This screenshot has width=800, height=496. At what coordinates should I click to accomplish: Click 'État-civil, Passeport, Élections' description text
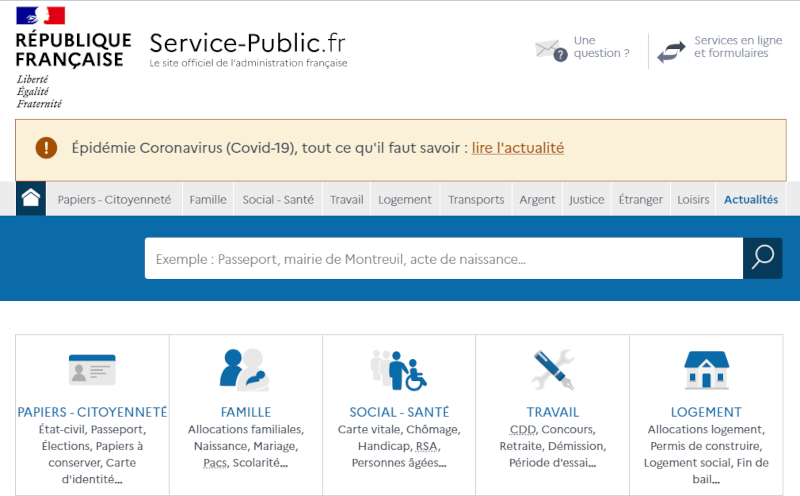click(92, 454)
